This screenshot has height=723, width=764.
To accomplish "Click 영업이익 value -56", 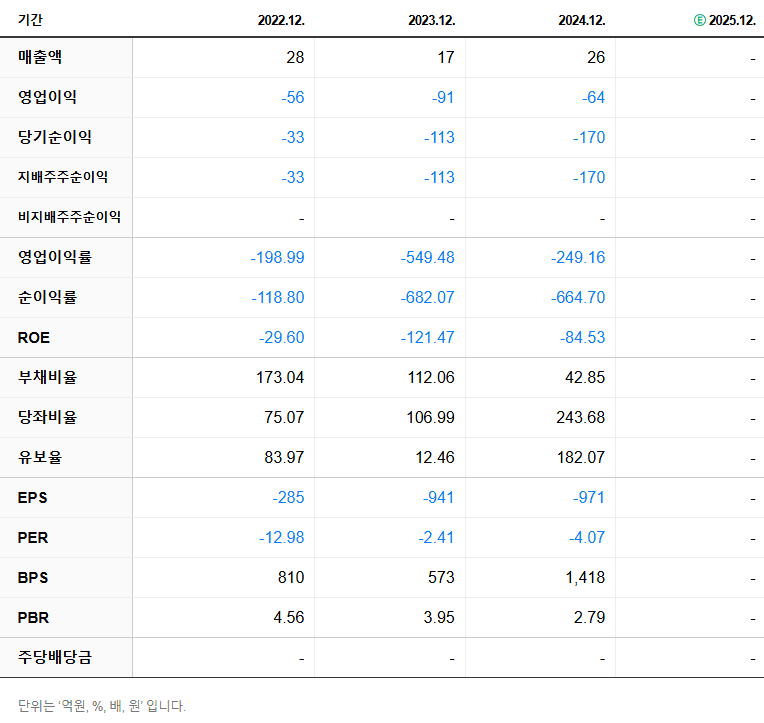I will (x=293, y=97).
